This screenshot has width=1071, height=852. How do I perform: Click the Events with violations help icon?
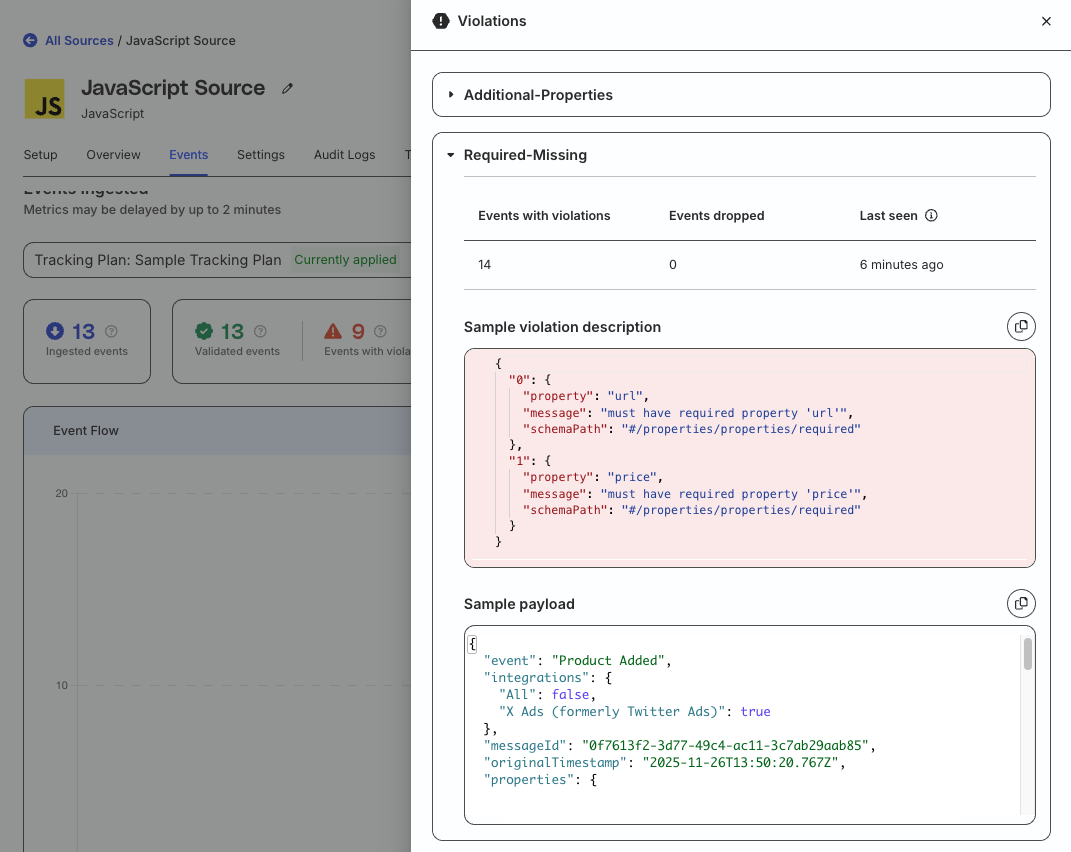pos(380,331)
